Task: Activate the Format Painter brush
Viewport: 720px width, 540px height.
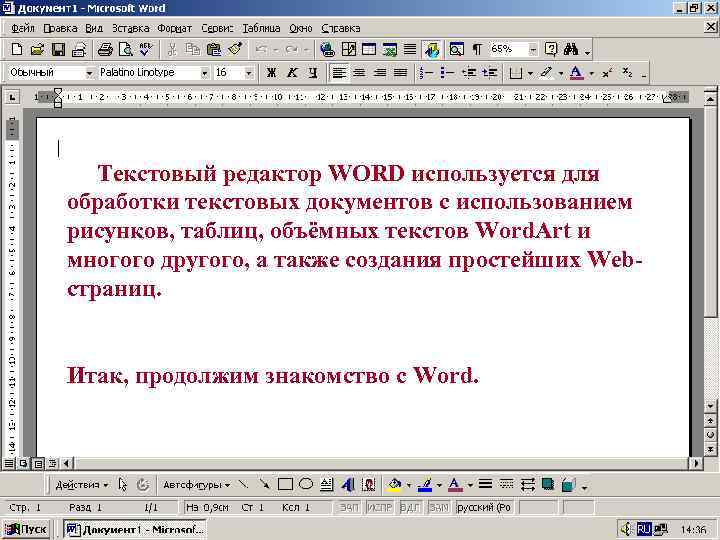Action: point(235,49)
